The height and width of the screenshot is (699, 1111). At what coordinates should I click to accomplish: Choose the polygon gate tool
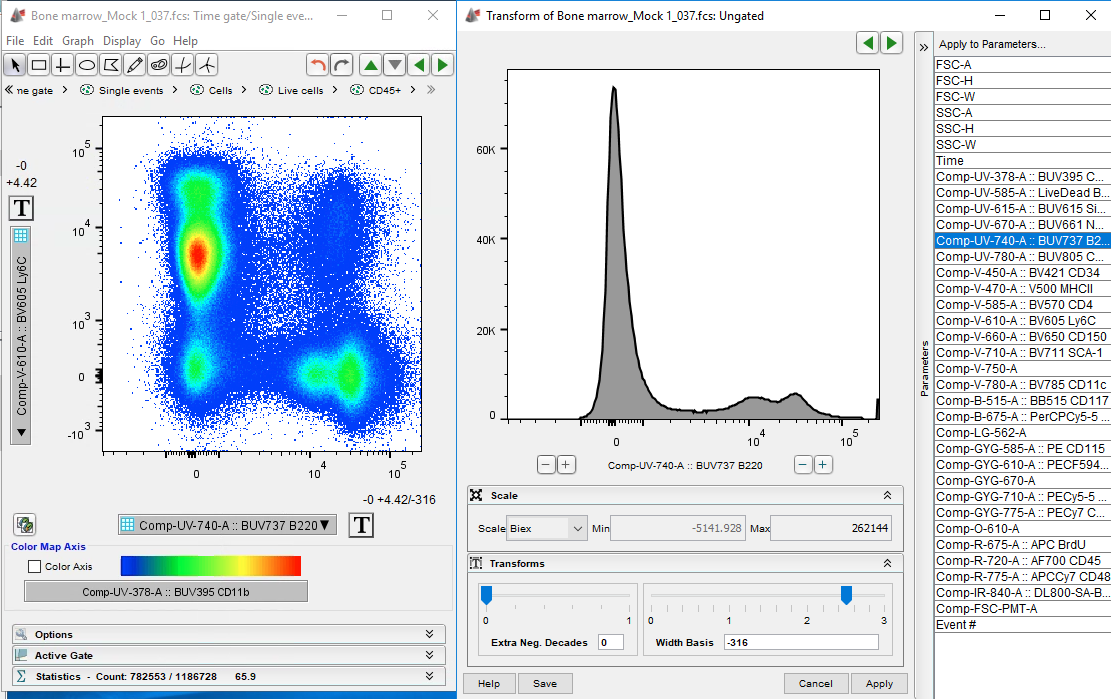[x=111, y=65]
